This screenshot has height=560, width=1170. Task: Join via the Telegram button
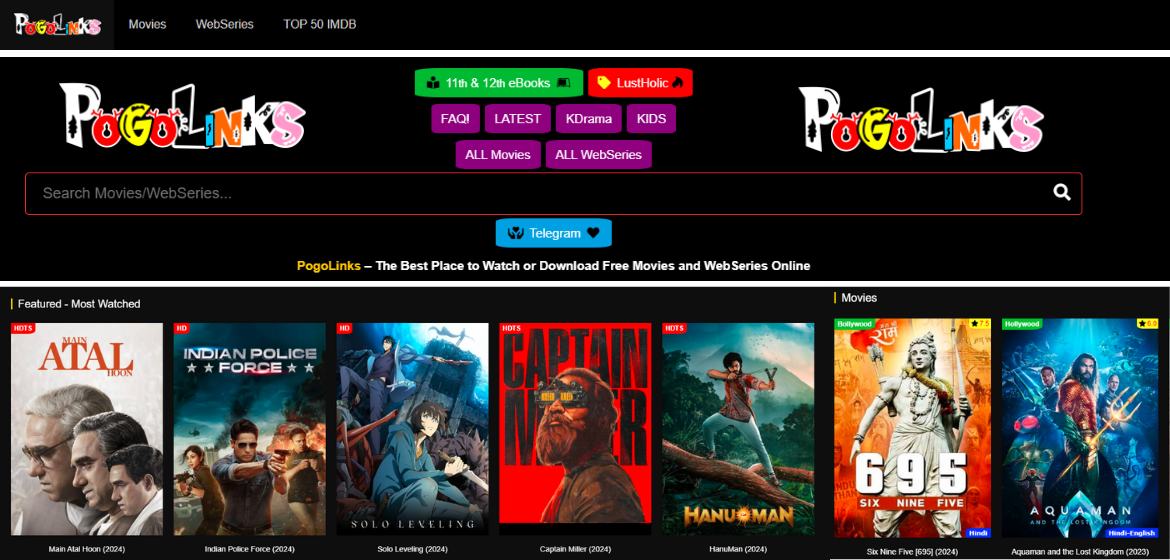click(x=554, y=233)
